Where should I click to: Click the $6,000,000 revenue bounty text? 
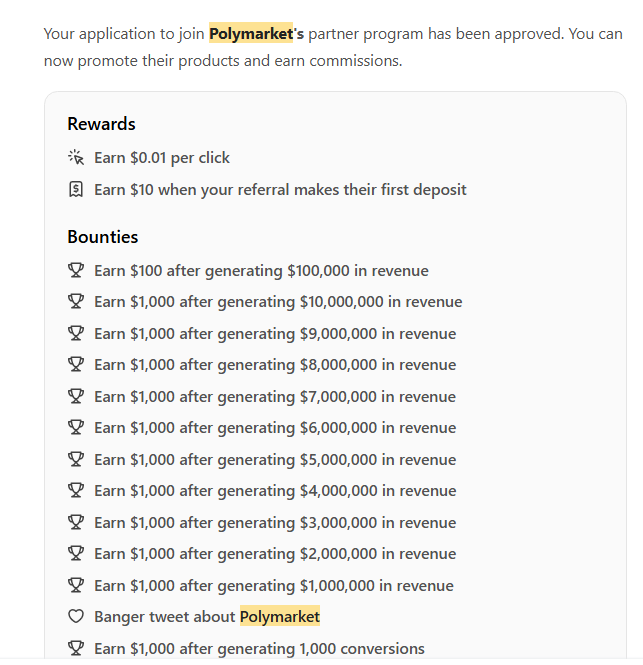pyautogui.click(x=275, y=428)
